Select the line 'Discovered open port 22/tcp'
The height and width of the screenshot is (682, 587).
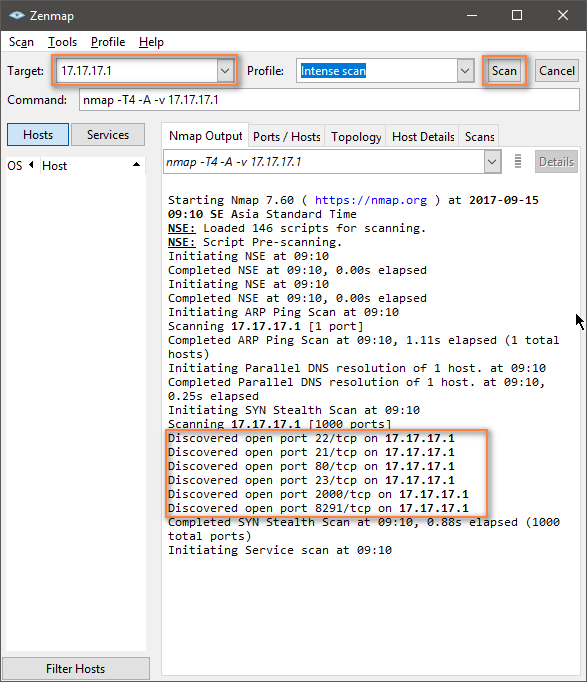[311, 438]
